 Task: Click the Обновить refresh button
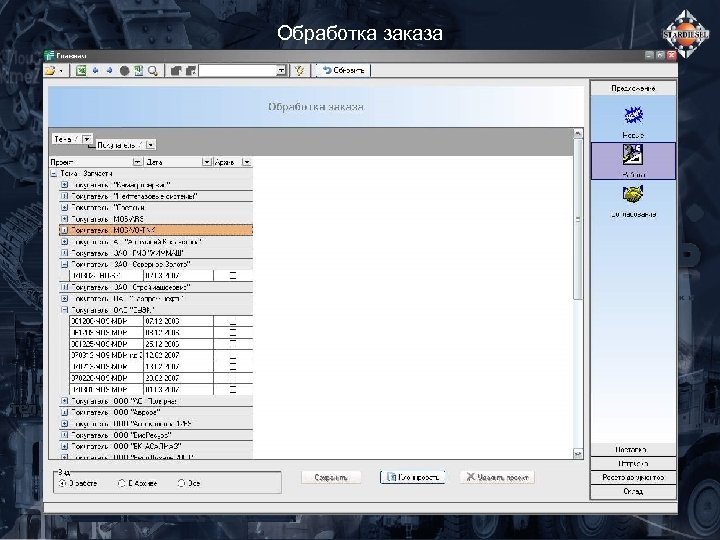[x=343, y=70]
